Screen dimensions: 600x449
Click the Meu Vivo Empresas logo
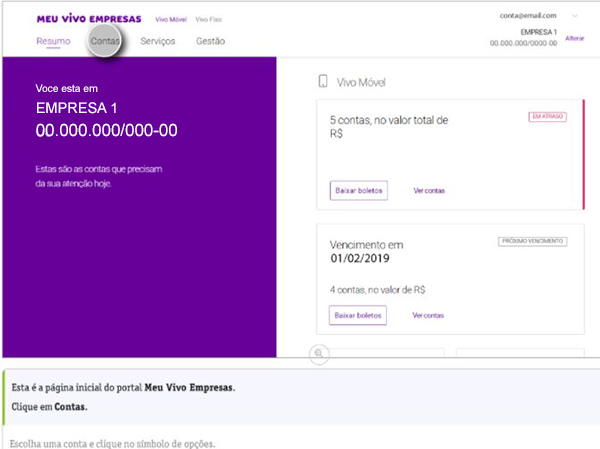tap(89, 18)
